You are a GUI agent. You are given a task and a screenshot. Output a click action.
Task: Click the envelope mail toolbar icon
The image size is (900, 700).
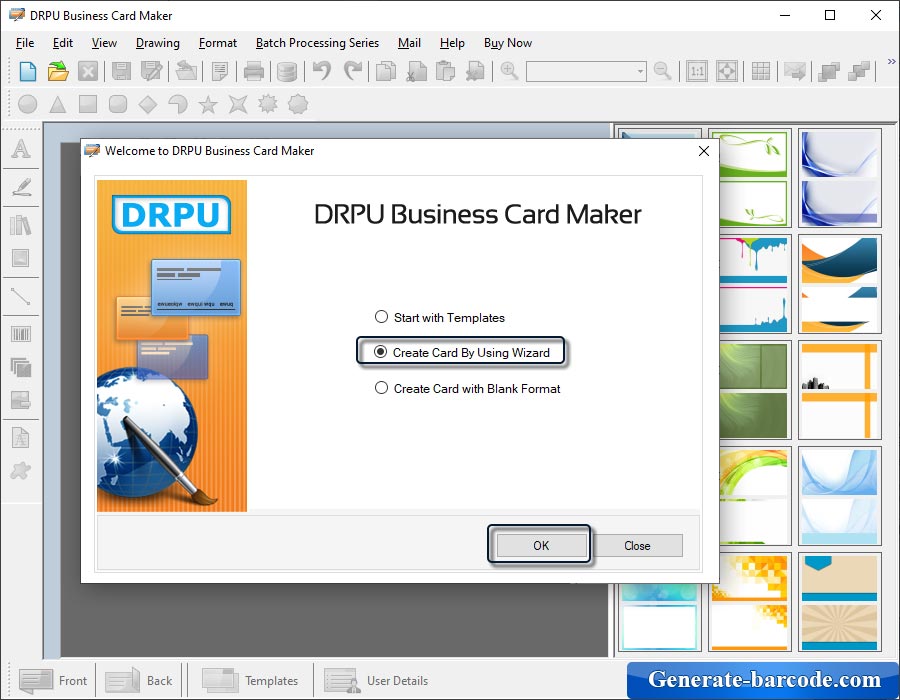tap(794, 72)
